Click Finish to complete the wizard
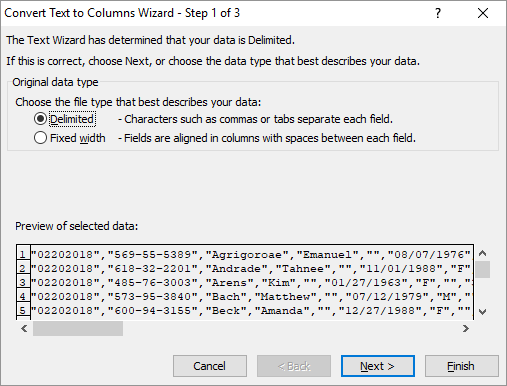 (x=462, y=366)
